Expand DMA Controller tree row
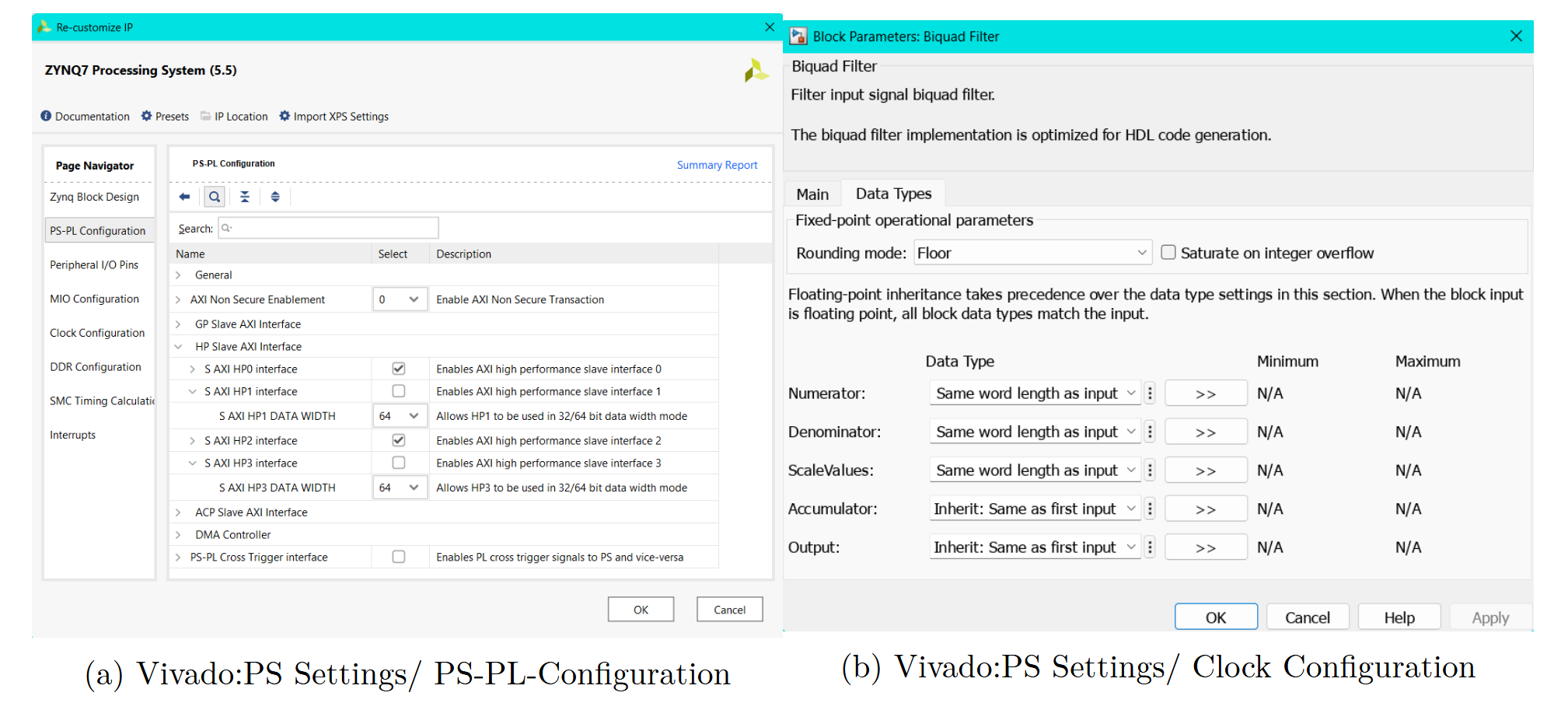Image resolution: width=1568 pixels, height=717 pixels. [178, 535]
